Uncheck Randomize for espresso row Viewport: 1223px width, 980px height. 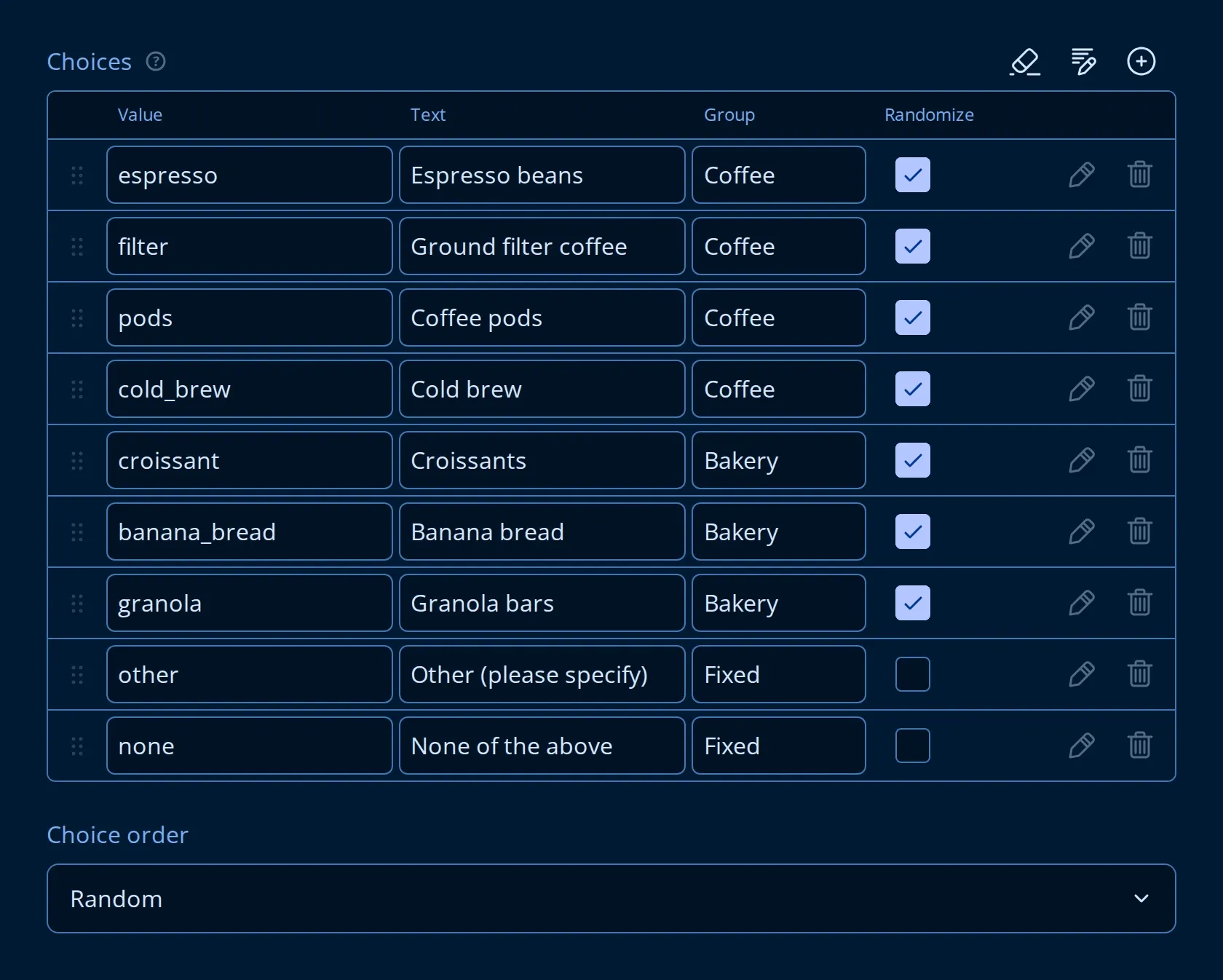913,175
